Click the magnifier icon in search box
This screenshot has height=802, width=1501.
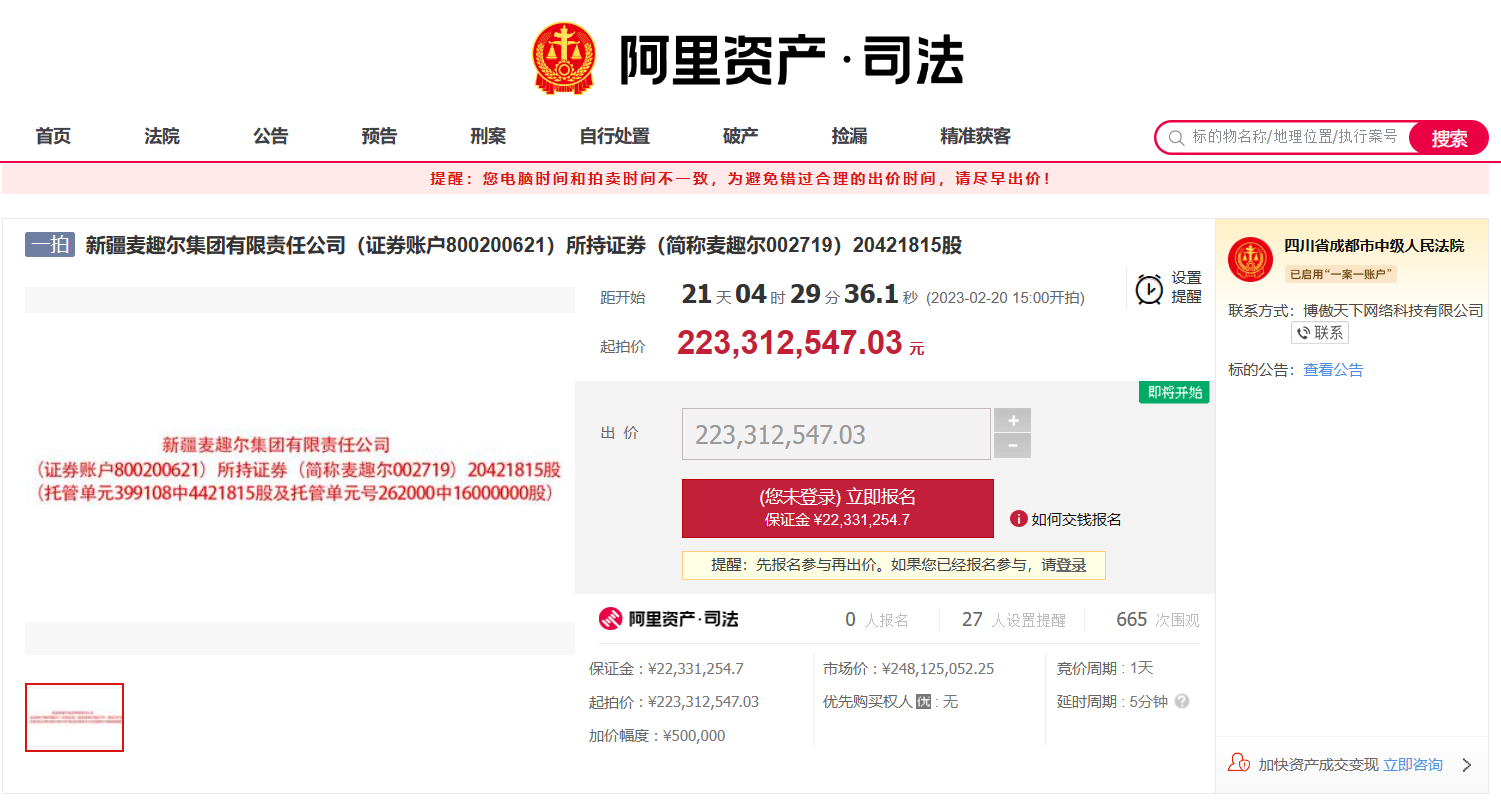pos(1176,137)
